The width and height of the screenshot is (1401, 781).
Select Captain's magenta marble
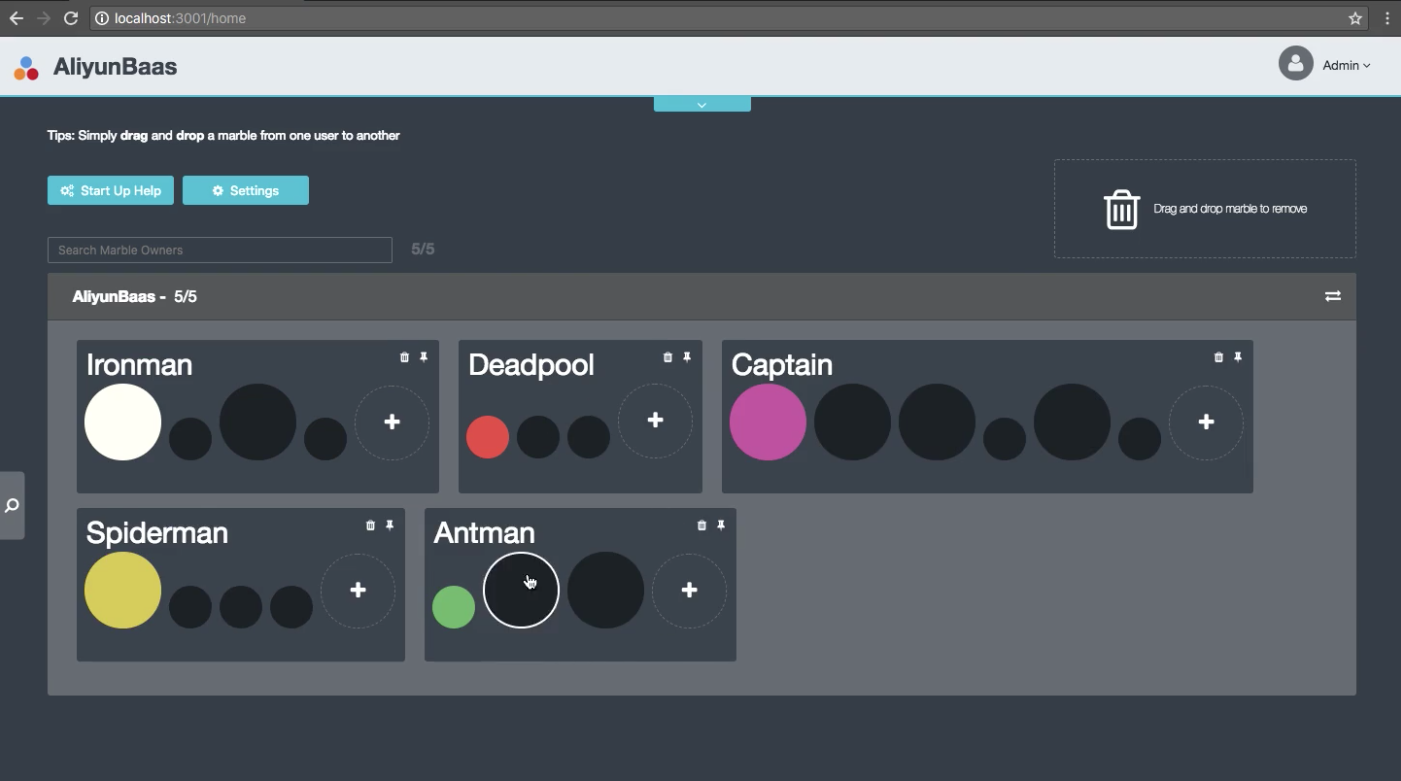768,422
